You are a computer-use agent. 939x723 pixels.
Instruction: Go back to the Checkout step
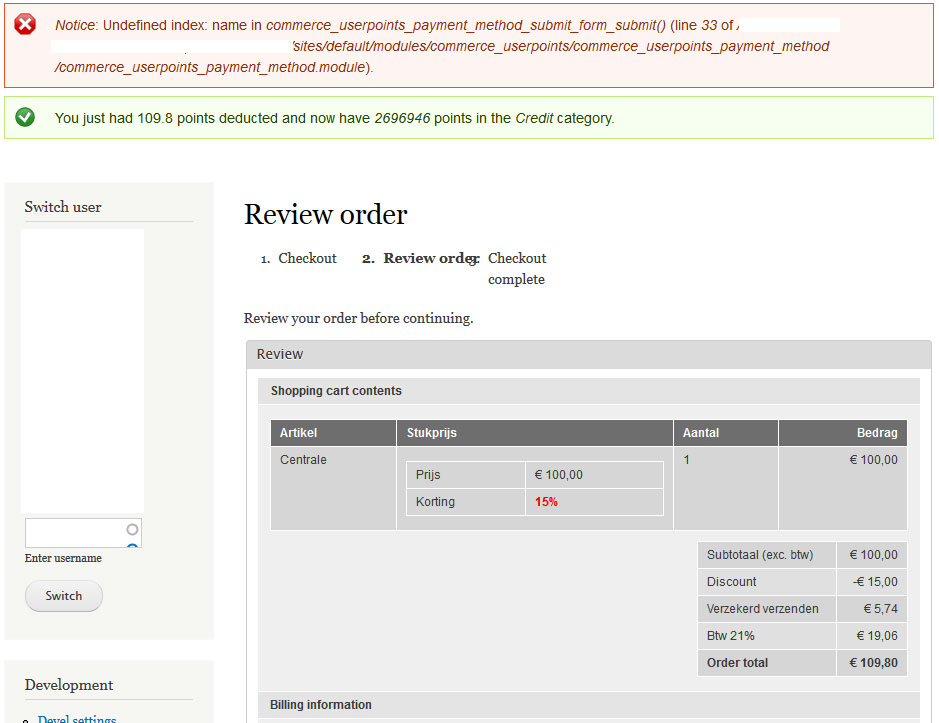click(x=307, y=258)
